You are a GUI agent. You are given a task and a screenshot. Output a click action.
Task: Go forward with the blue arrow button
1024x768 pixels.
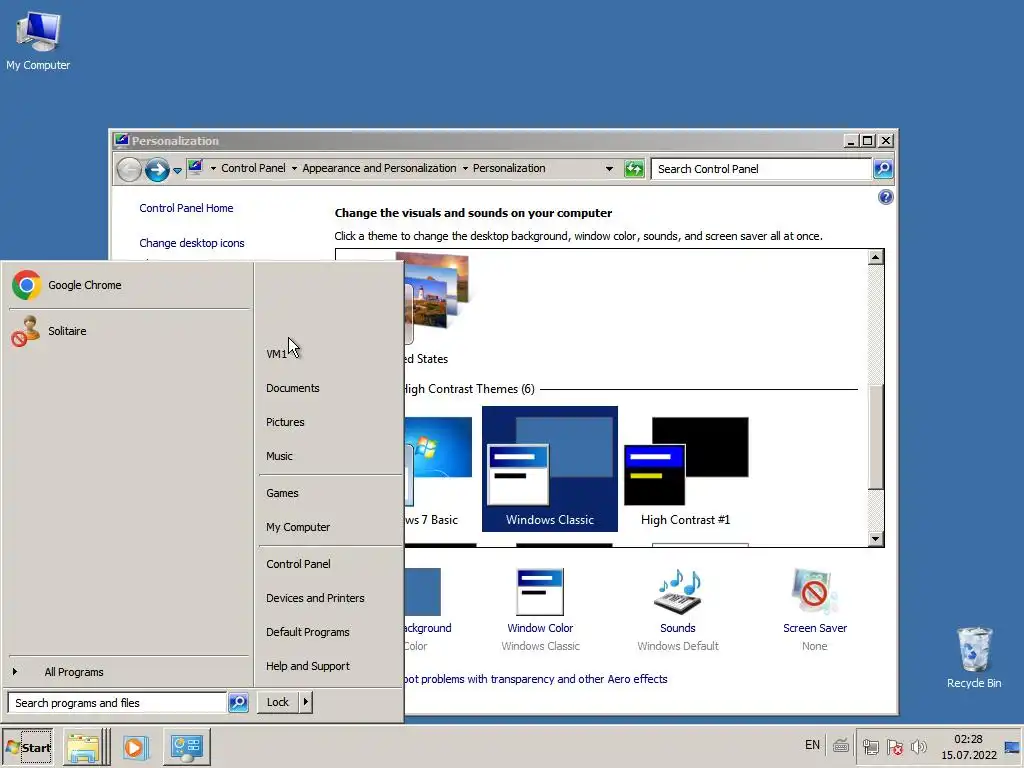pos(157,170)
